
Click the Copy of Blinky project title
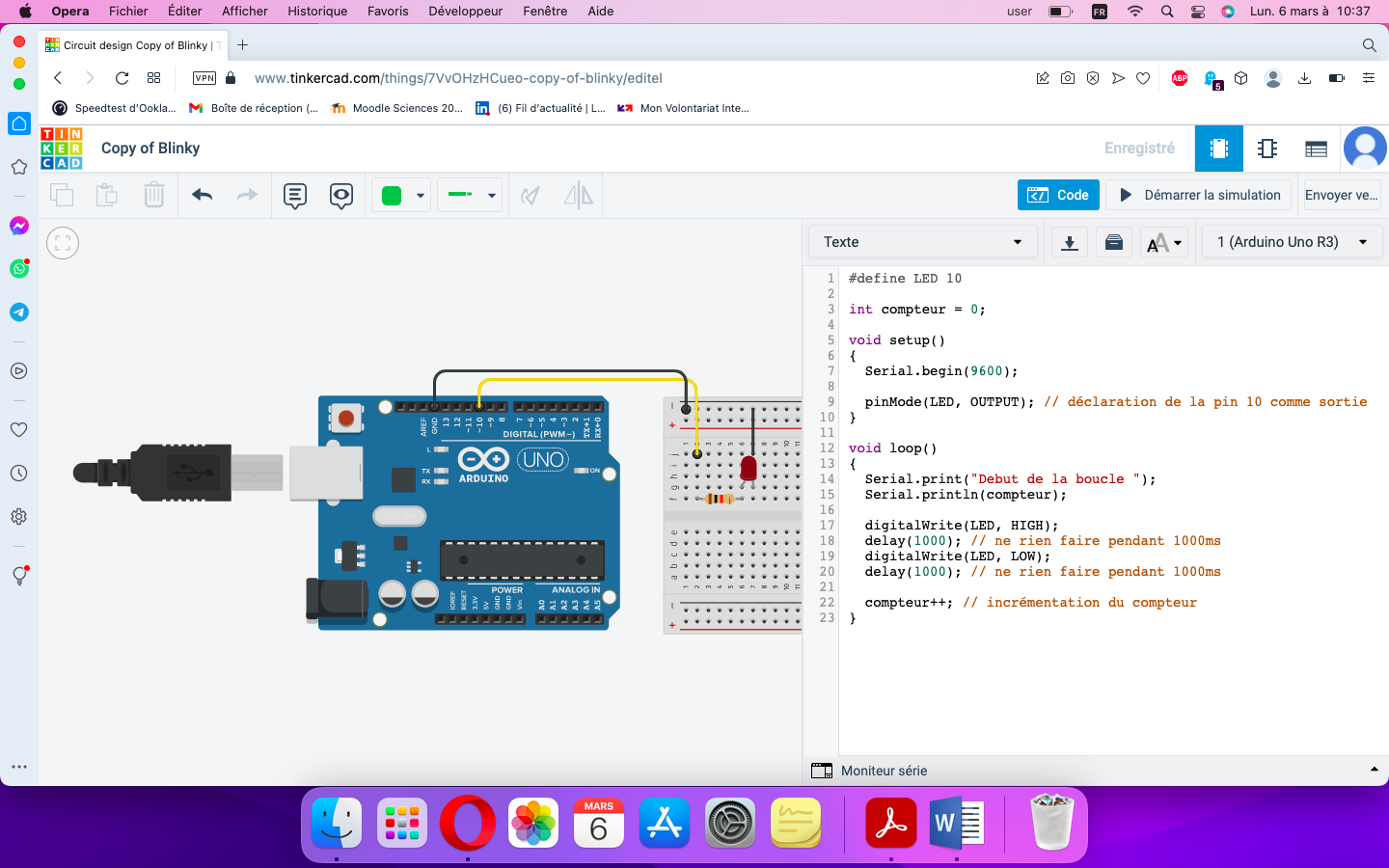click(150, 148)
